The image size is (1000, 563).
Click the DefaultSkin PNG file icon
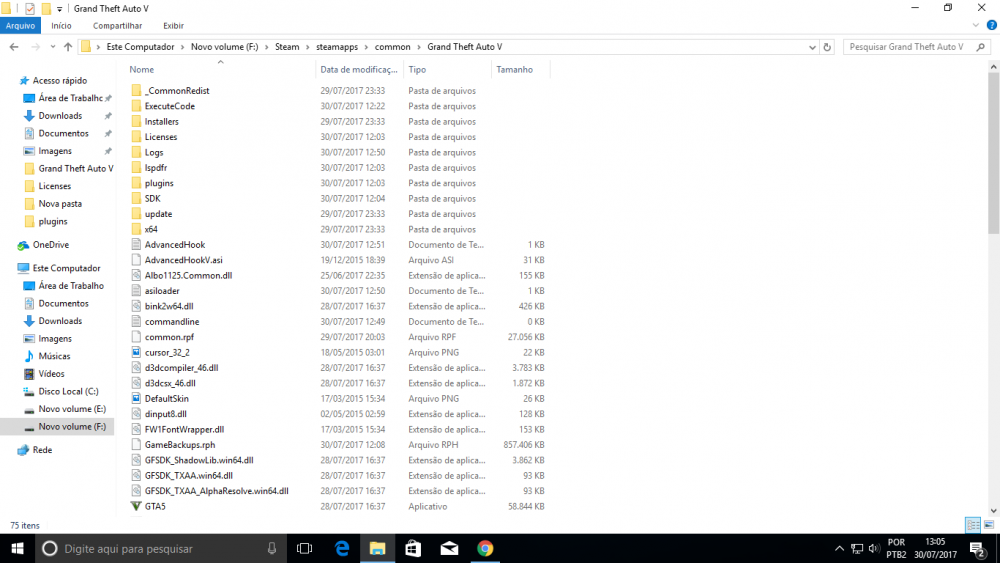(136, 398)
